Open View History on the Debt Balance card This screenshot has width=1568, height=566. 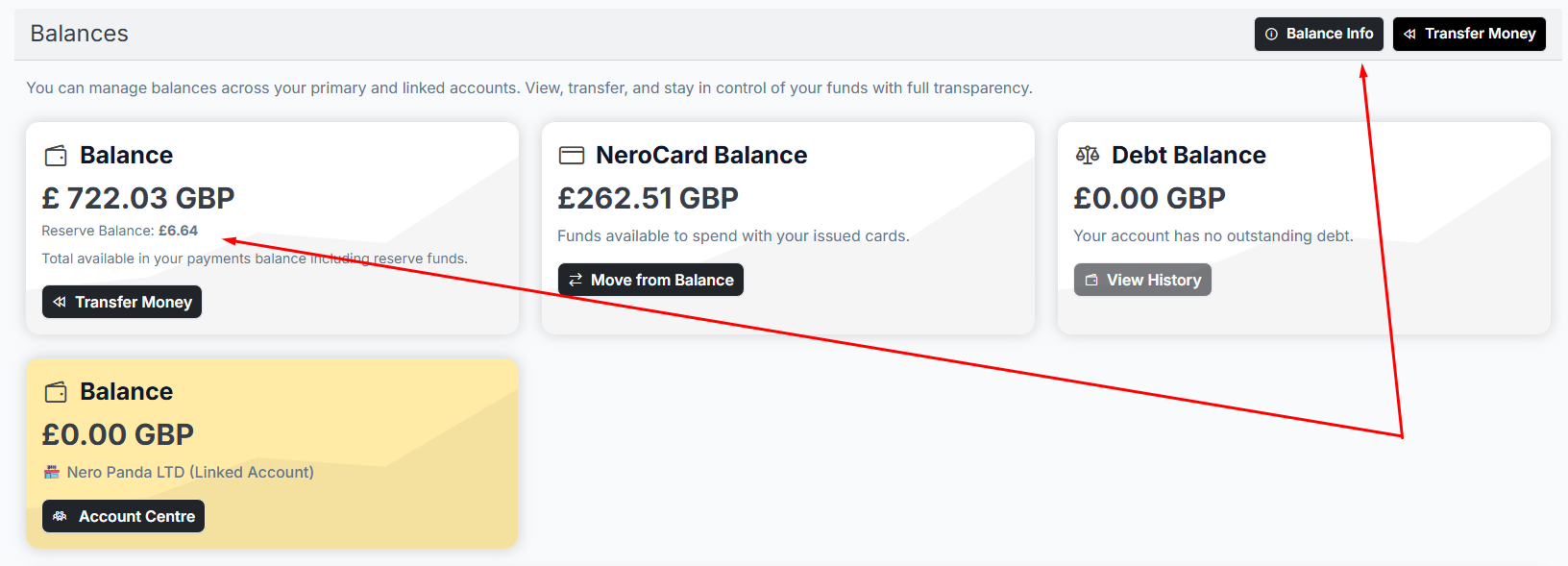[x=1142, y=280]
